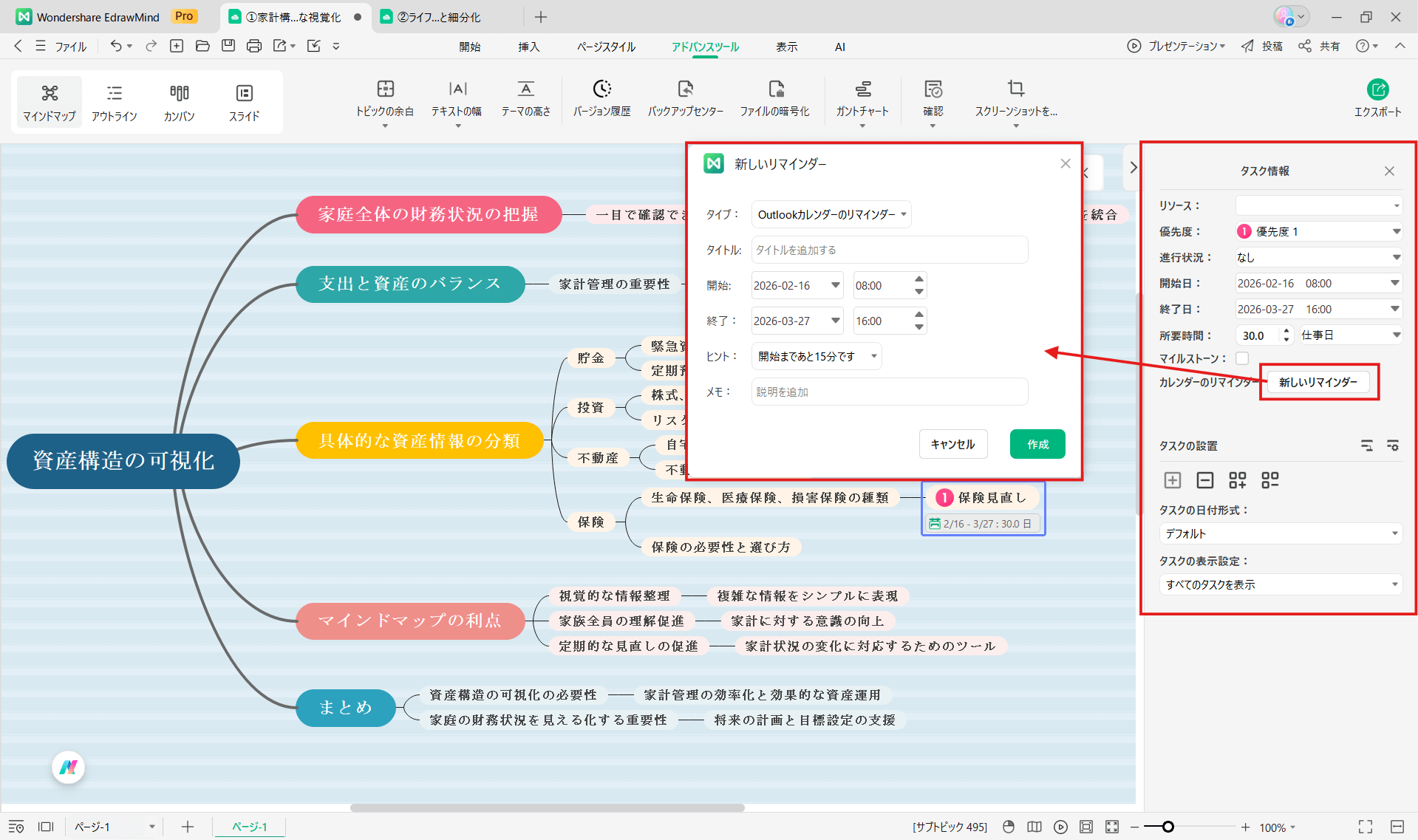The height and width of the screenshot is (840, 1418).
Task: Open the reminder type dropdown
Action: [x=831, y=214]
